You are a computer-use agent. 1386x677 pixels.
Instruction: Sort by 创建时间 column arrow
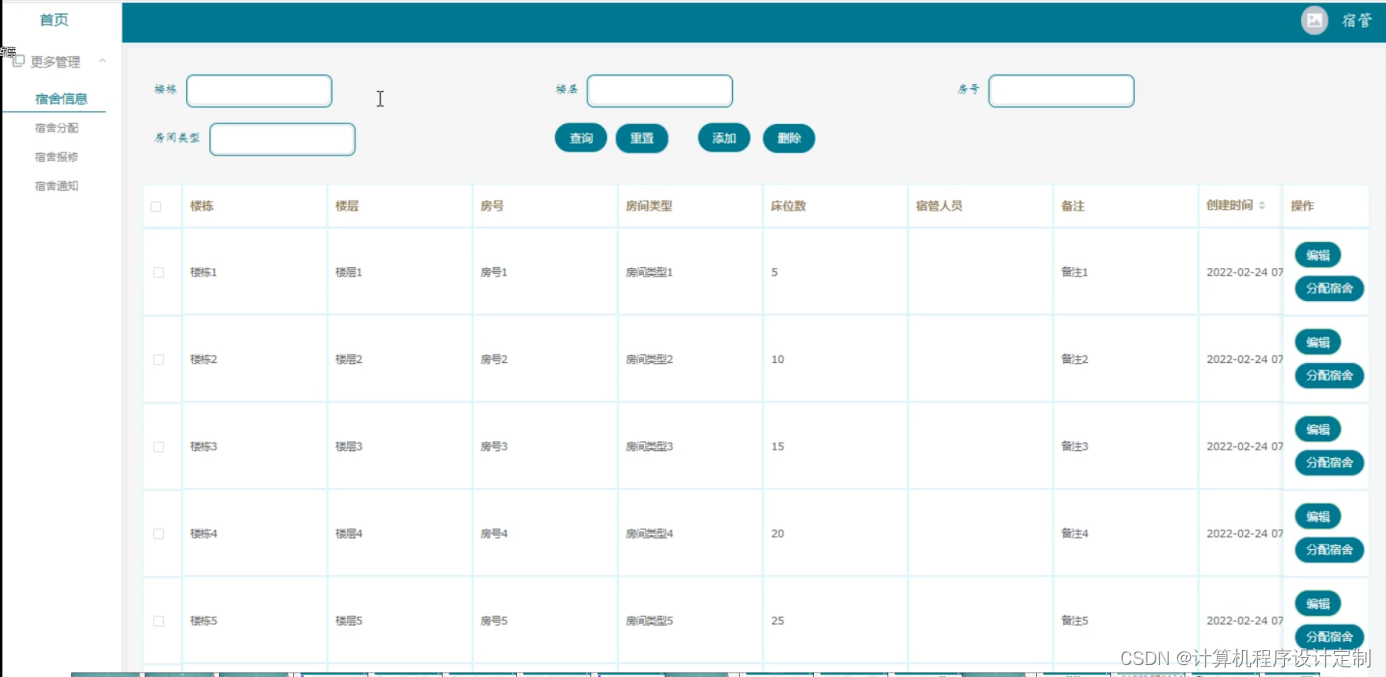click(x=1262, y=206)
